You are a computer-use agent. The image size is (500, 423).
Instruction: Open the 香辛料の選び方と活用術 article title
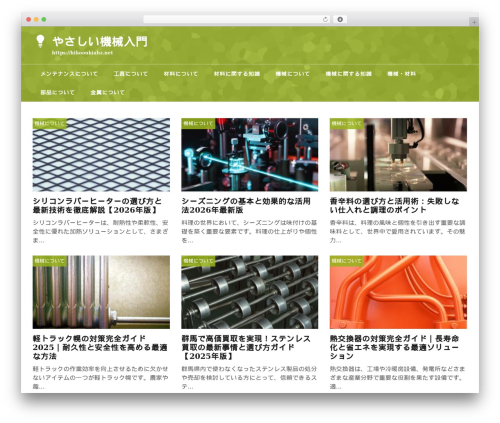395,205
